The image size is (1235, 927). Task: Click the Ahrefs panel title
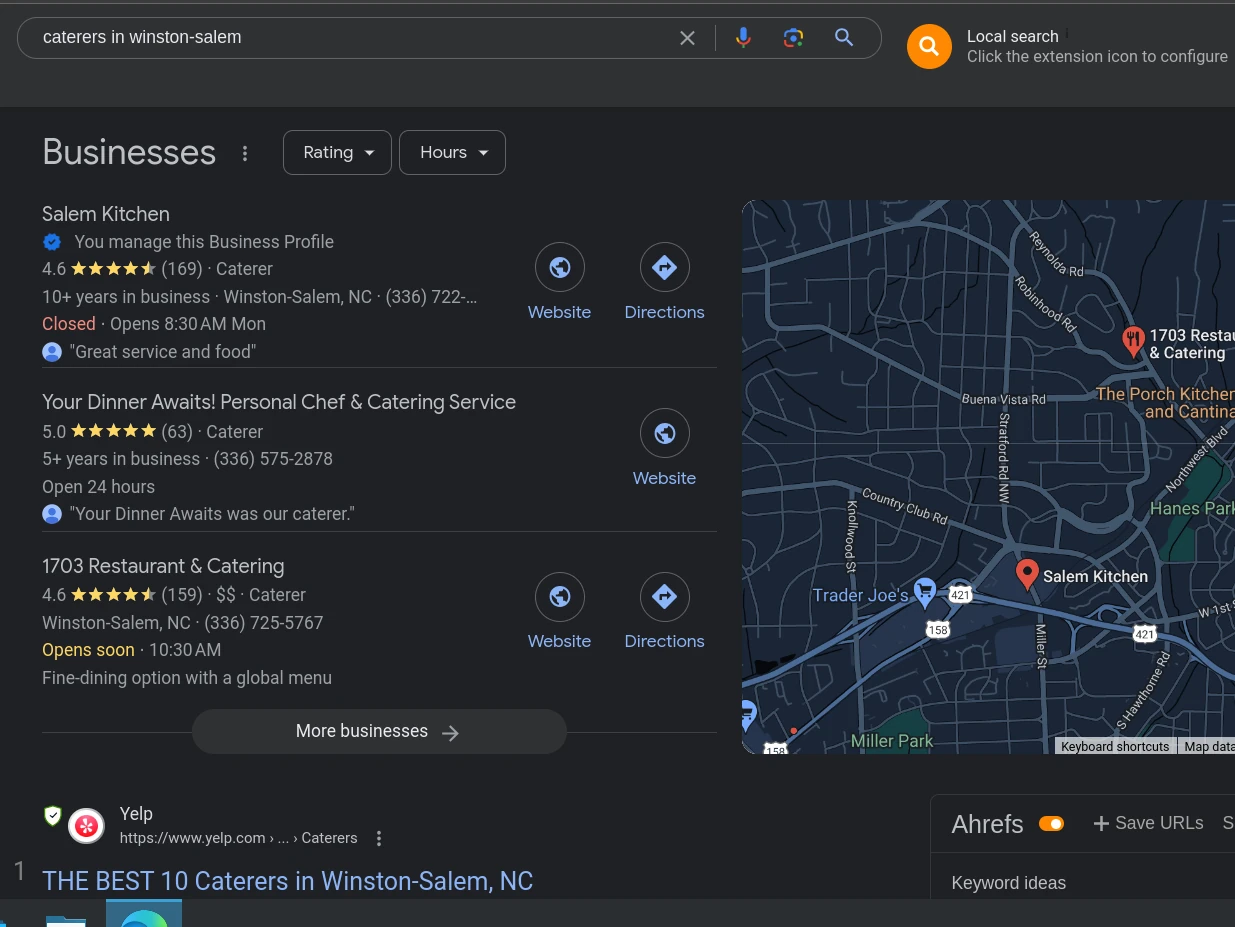pos(987,824)
